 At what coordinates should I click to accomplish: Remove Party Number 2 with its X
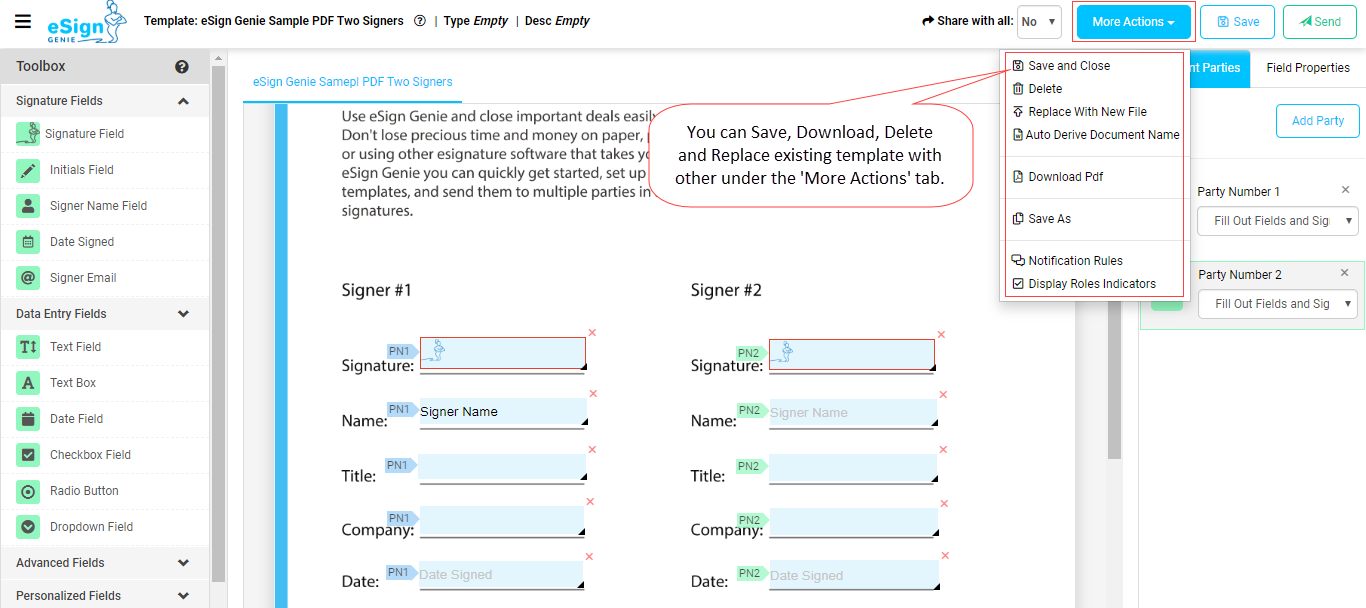tap(1345, 273)
